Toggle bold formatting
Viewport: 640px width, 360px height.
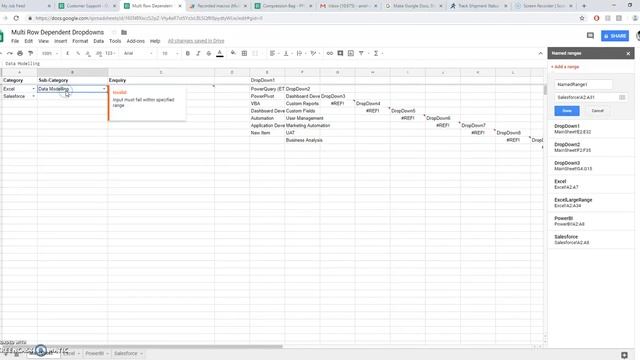click(x=188, y=53)
